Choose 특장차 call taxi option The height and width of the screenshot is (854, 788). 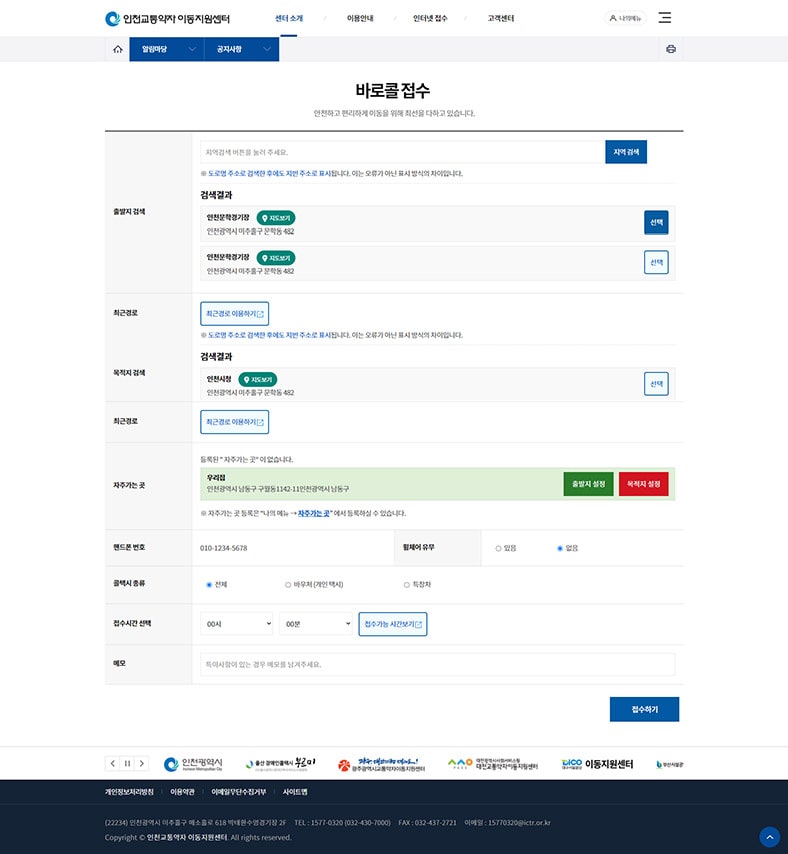coord(407,584)
